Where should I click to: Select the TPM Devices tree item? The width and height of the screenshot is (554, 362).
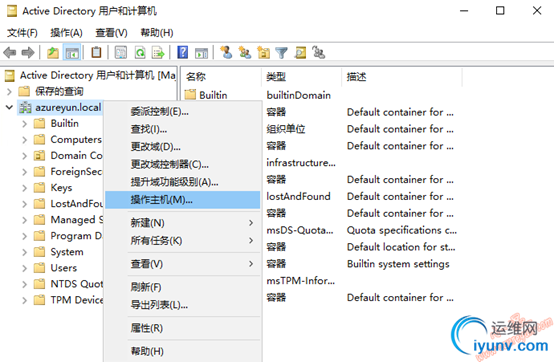pos(77,300)
